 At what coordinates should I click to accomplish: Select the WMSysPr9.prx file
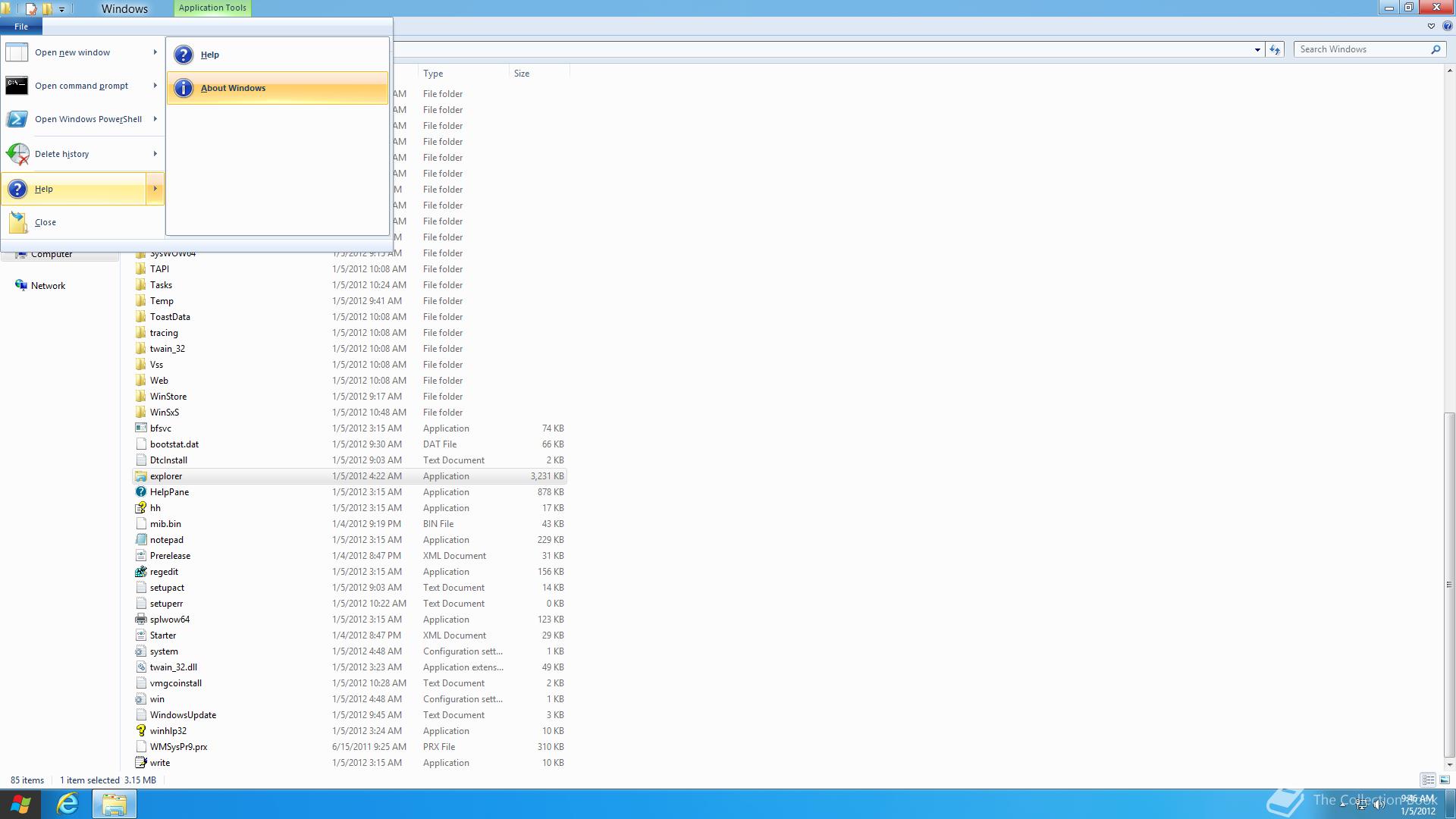point(349,747)
